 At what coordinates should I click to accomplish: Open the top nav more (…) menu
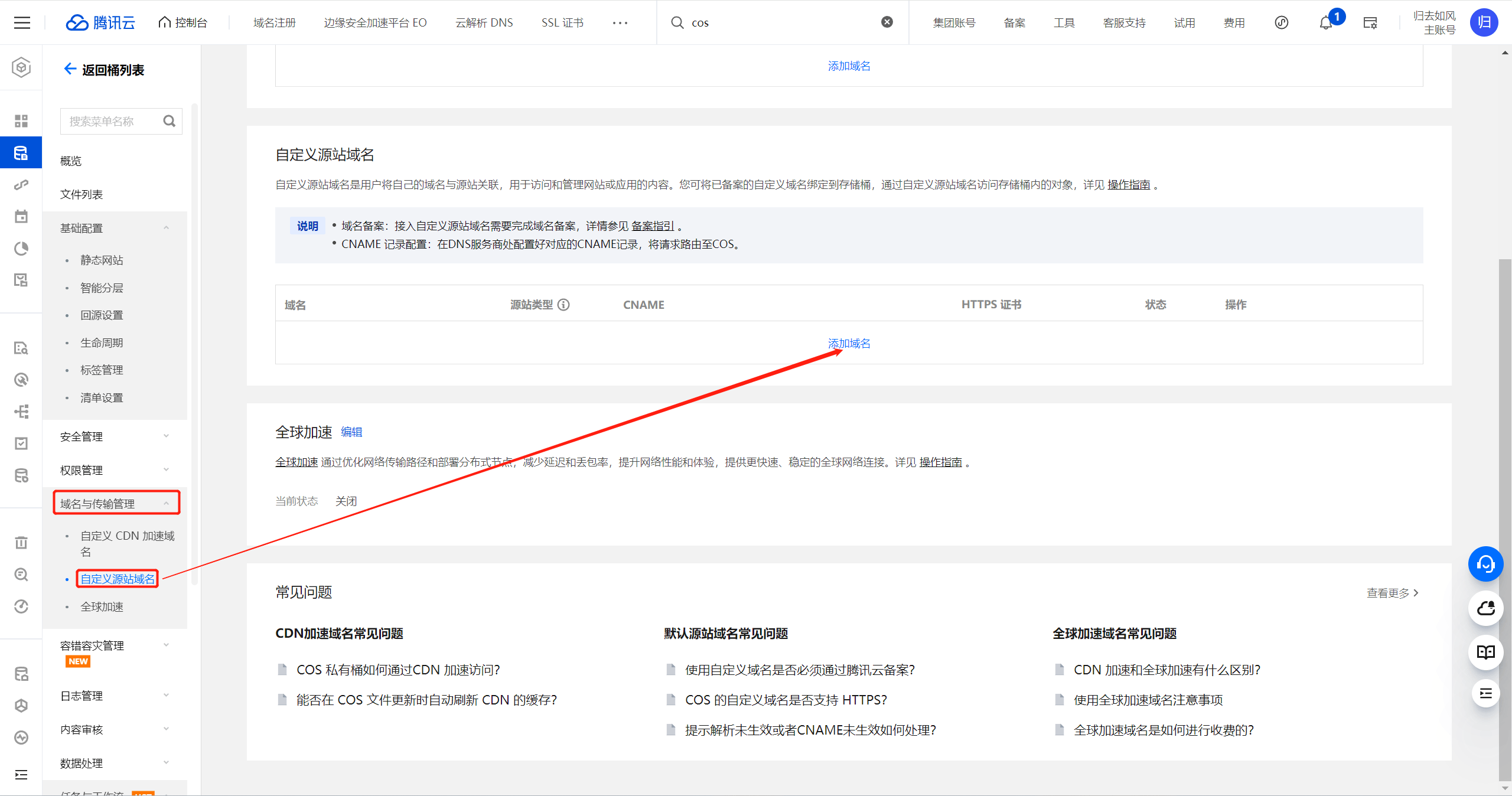point(620,23)
